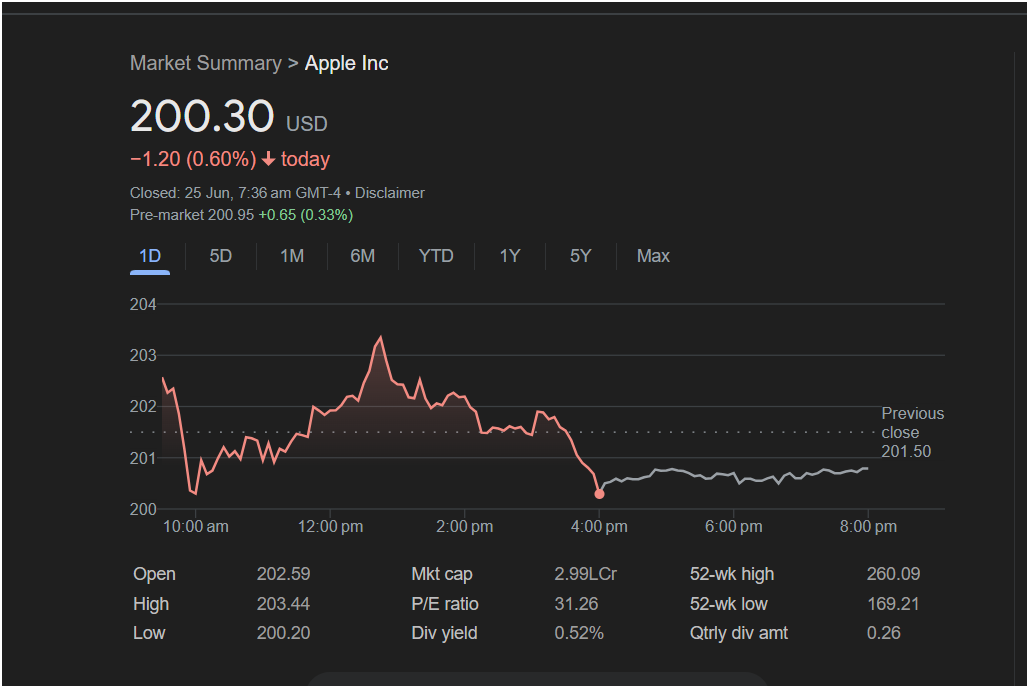Screen dimensions: 1029x688
Task: Click the 8:00 pm axis label
Action: pos(868,527)
